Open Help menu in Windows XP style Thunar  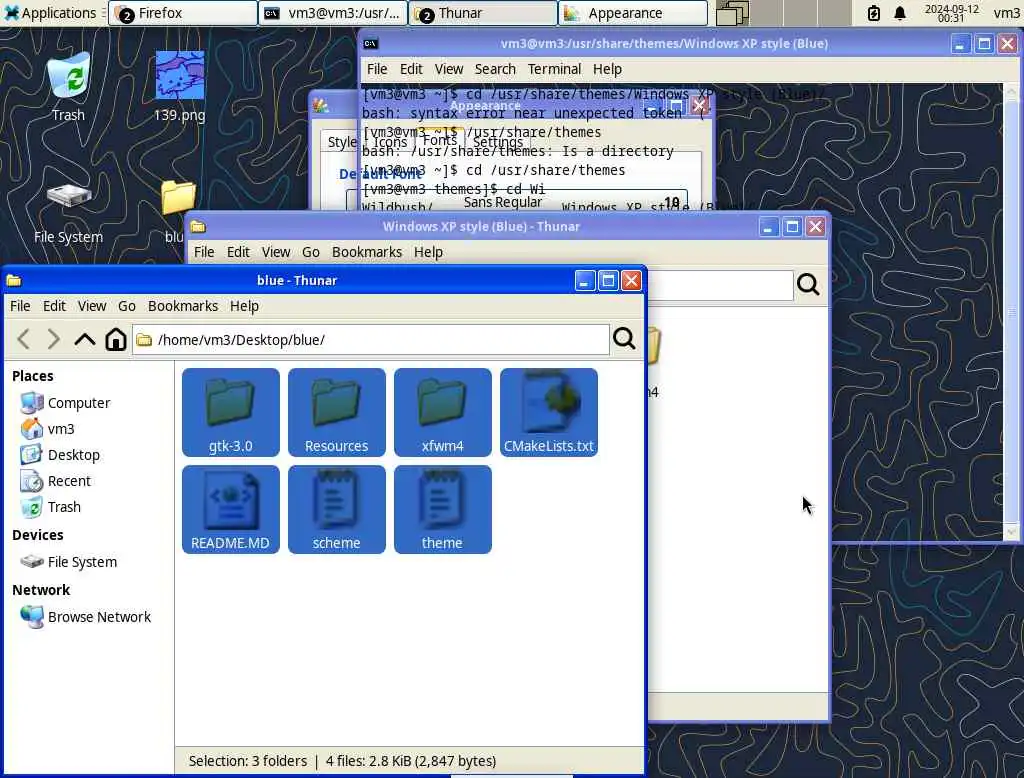pos(428,251)
